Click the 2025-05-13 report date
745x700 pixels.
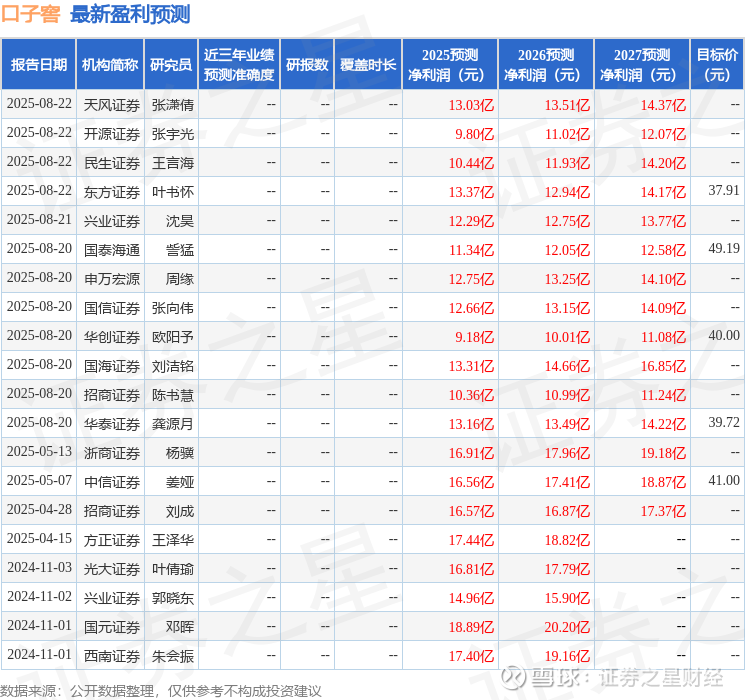pyautogui.click(x=39, y=451)
